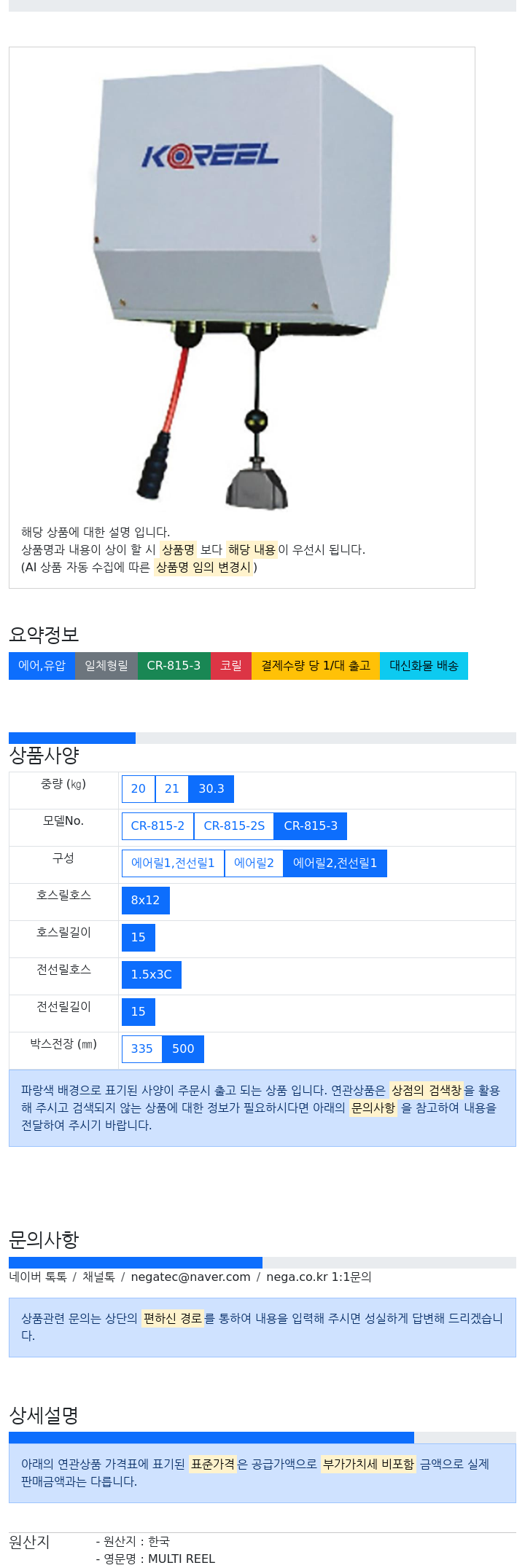This screenshot has width=525, height=1568.
Task: Select the 에어,유압 blue tag
Action: [42, 666]
